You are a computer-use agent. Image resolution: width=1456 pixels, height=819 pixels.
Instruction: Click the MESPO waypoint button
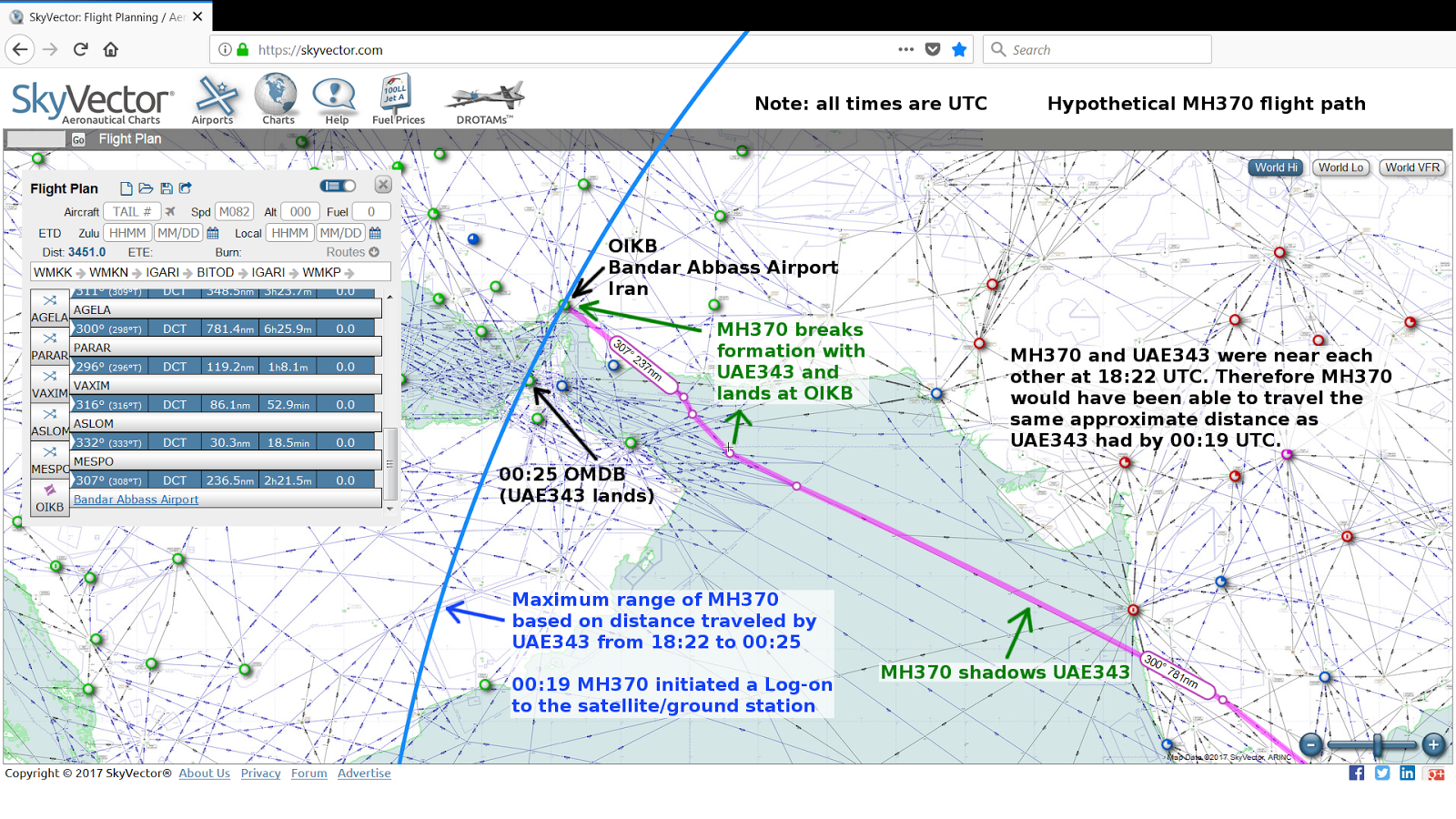(50, 460)
